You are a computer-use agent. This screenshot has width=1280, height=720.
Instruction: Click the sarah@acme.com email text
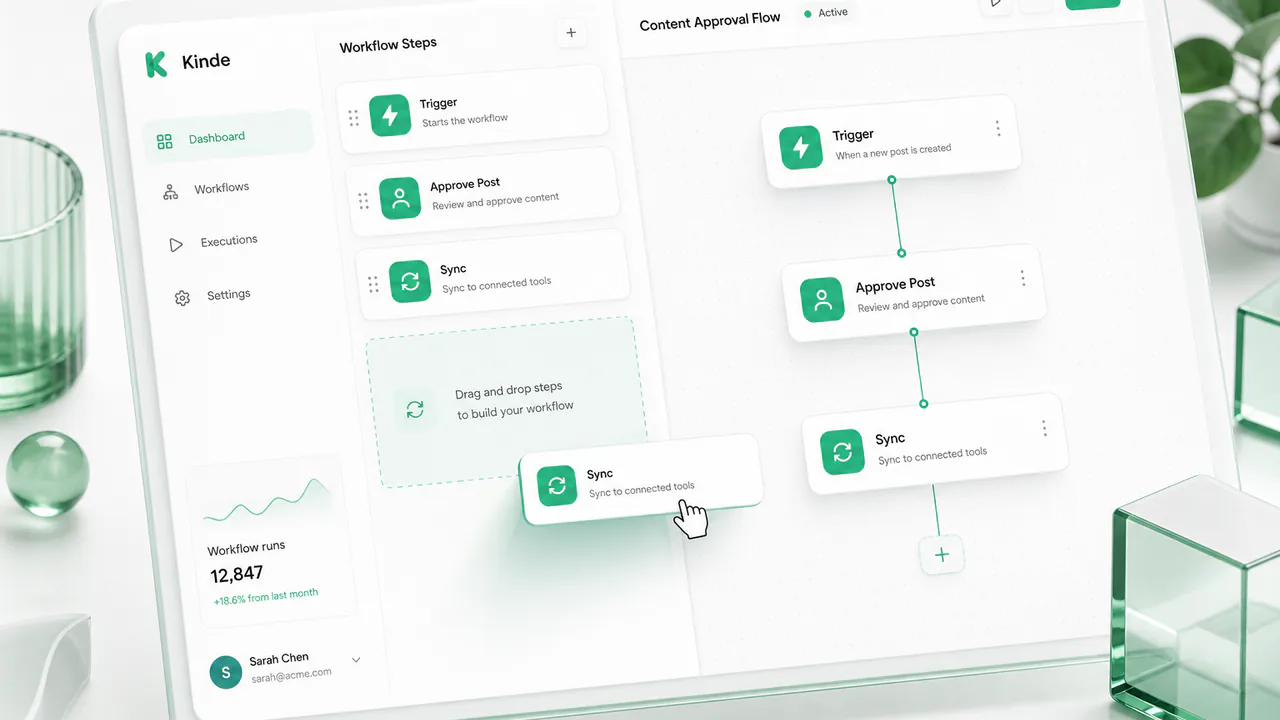[290, 674]
